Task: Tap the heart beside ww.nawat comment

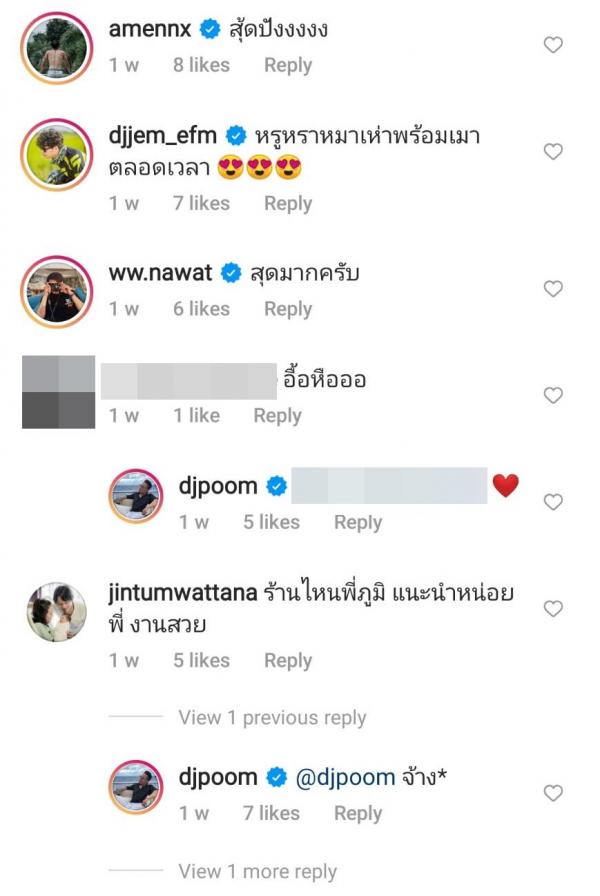Action: coord(553,289)
